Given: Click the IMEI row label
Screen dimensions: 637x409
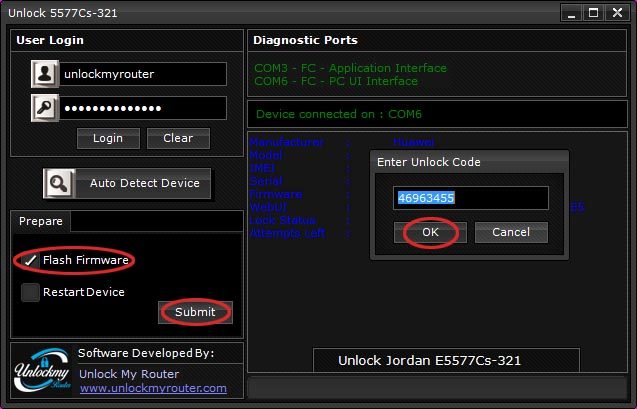Looking at the screenshot, I should point(263,168).
